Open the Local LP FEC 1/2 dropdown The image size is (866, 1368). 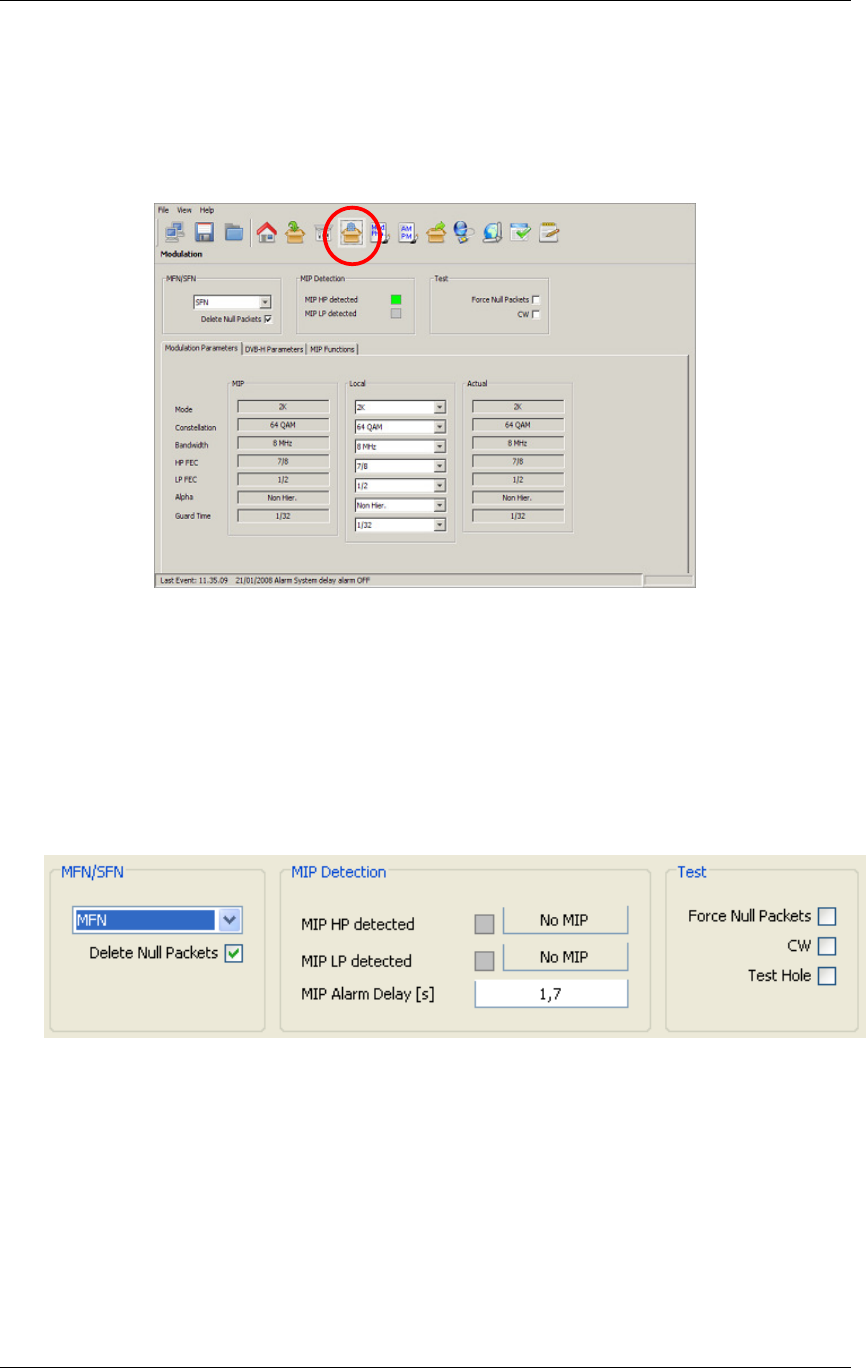tap(400, 485)
